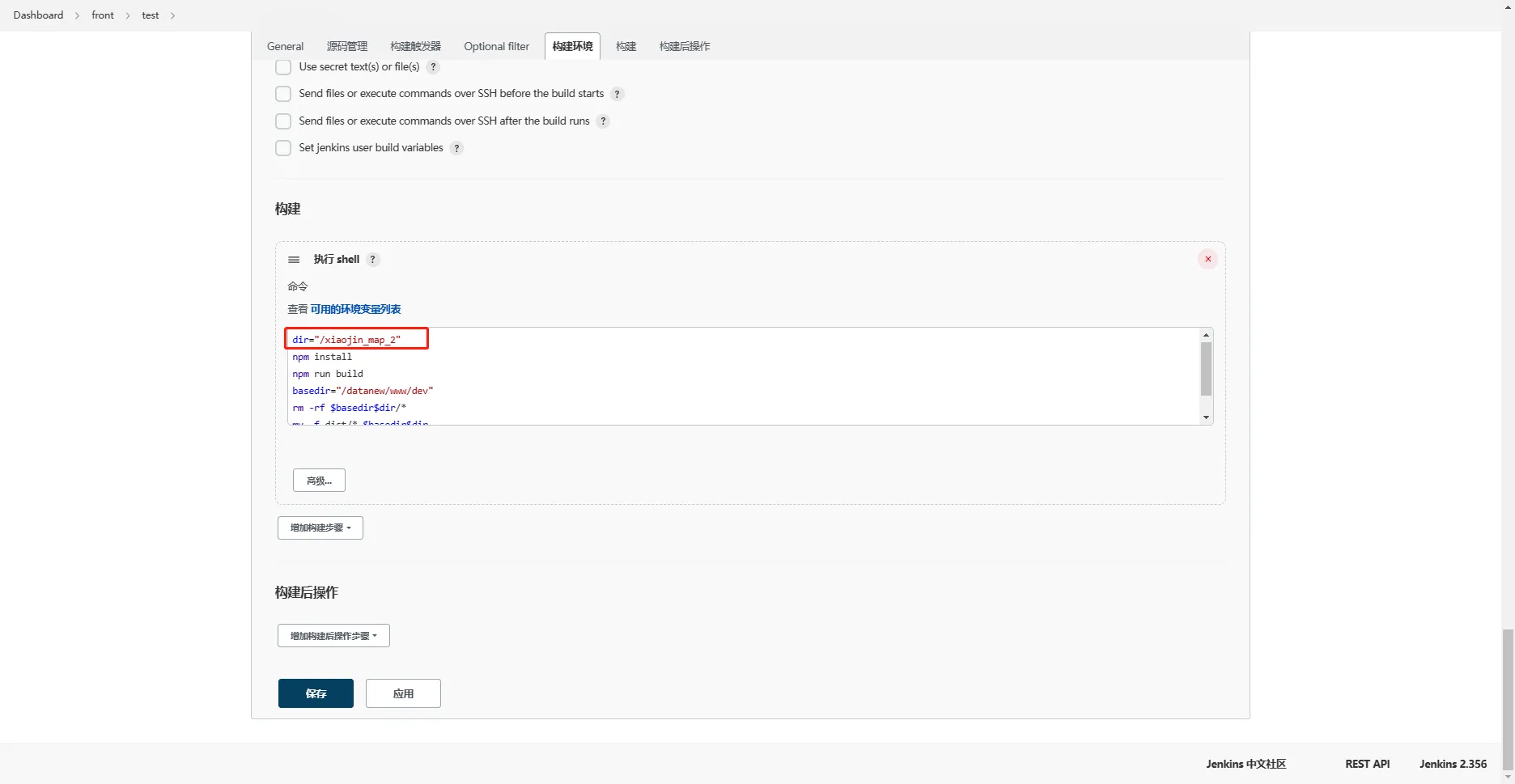Toggle Set jenkins user build variables checkbox
The width and height of the screenshot is (1515, 784).
(x=283, y=148)
